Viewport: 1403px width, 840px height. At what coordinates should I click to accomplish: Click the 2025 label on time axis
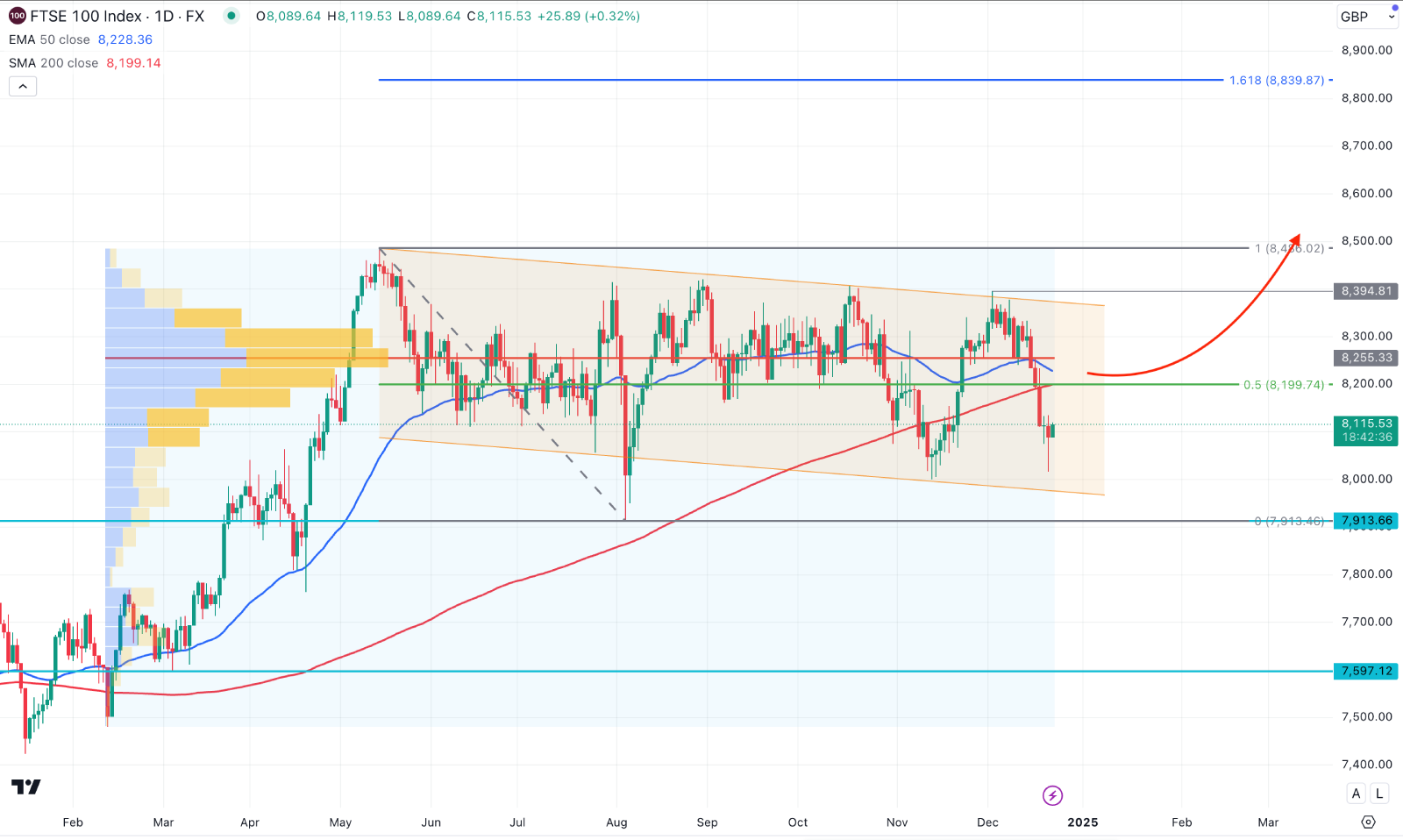tap(1083, 822)
